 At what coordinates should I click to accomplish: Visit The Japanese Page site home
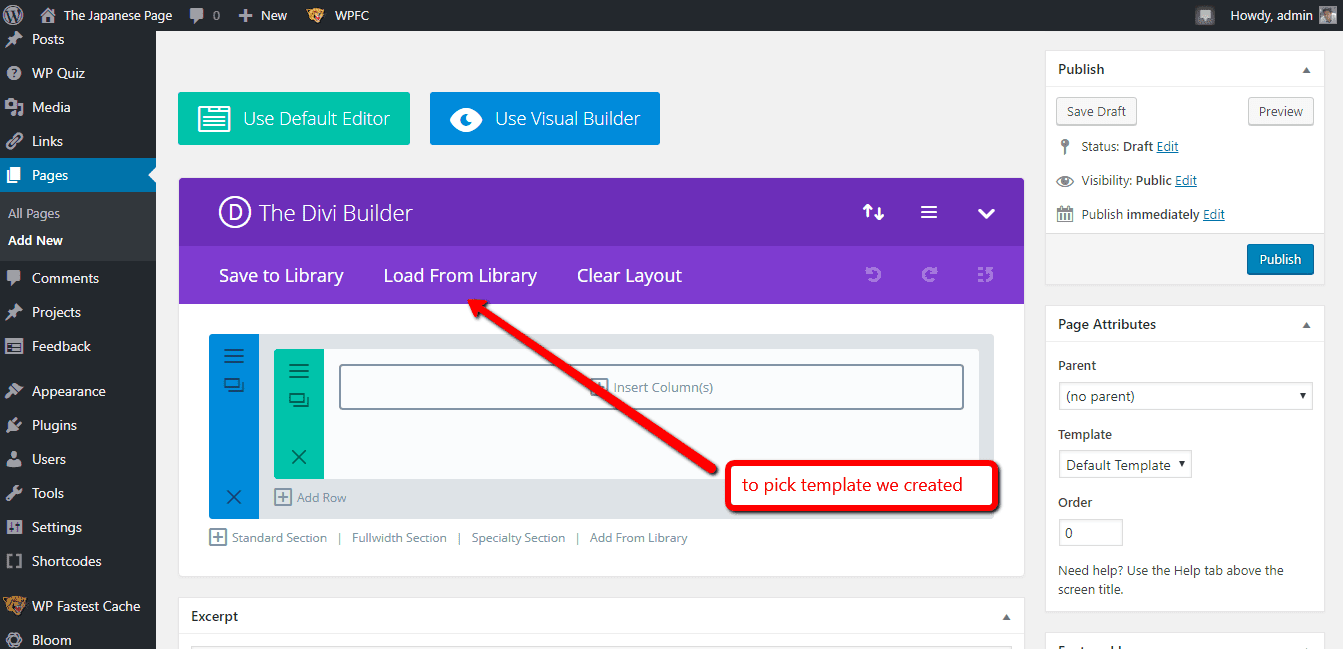coord(106,15)
